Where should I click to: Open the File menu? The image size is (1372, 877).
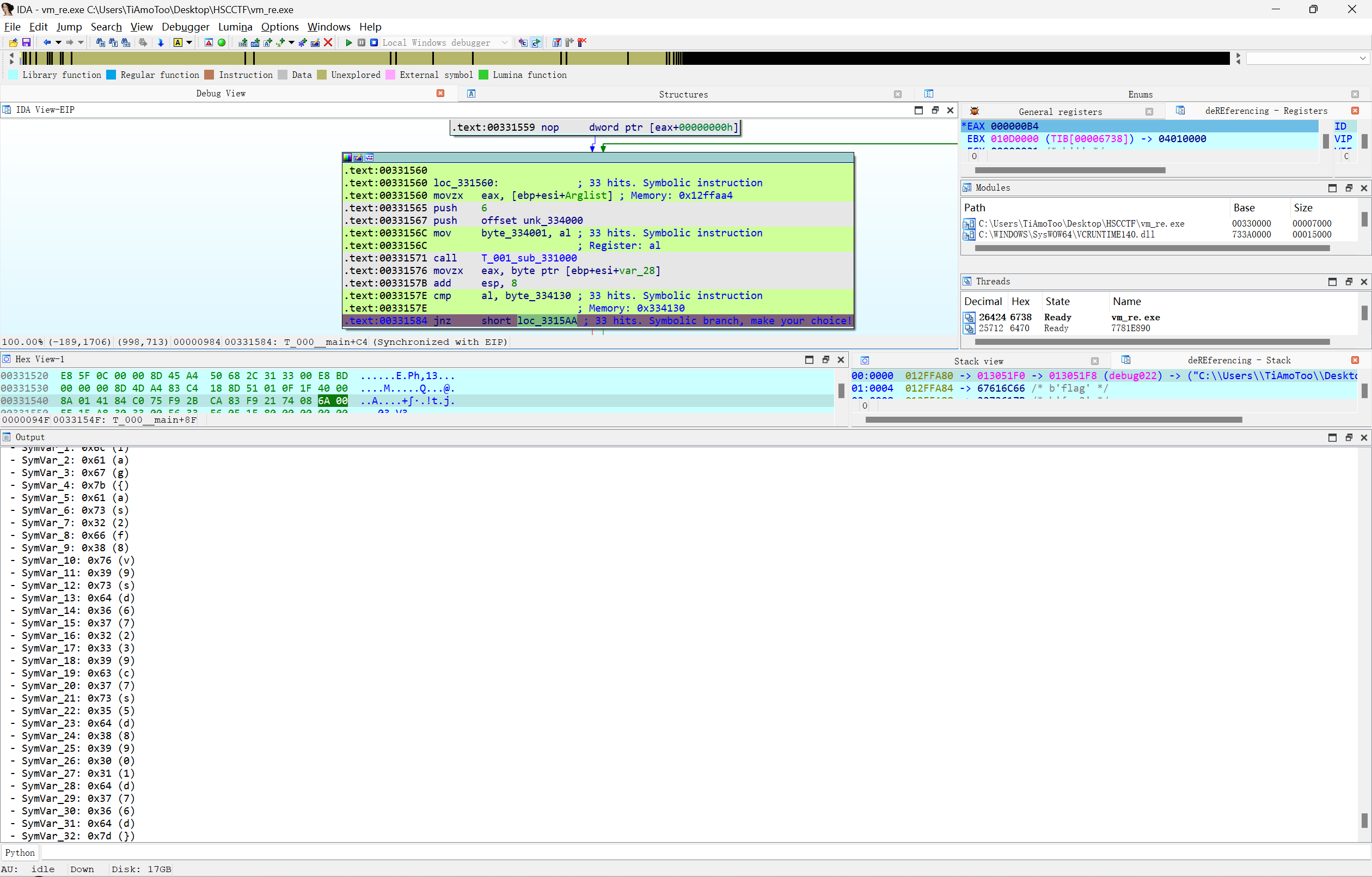12,27
